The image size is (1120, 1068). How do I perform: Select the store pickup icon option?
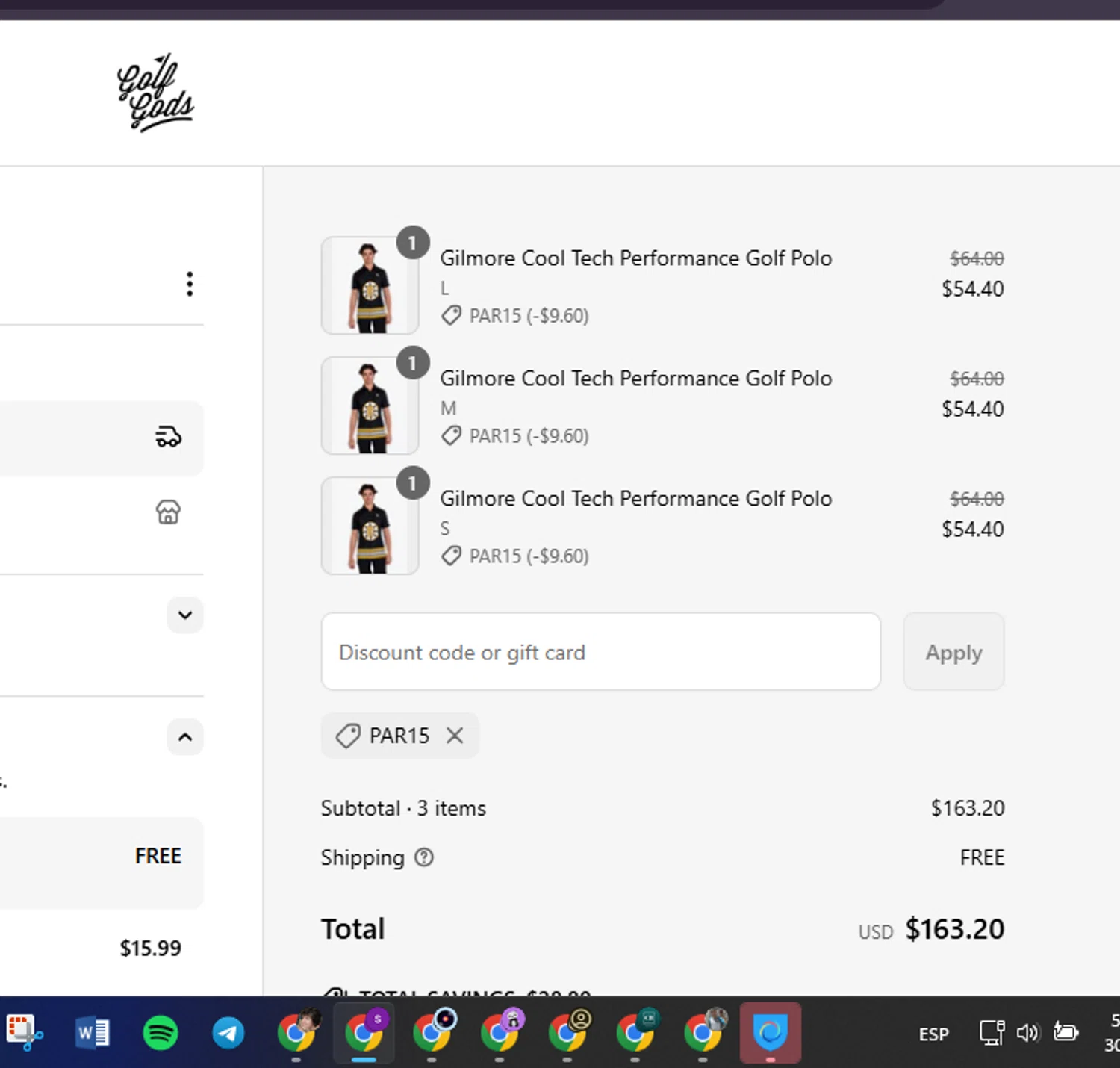click(168, 512)
